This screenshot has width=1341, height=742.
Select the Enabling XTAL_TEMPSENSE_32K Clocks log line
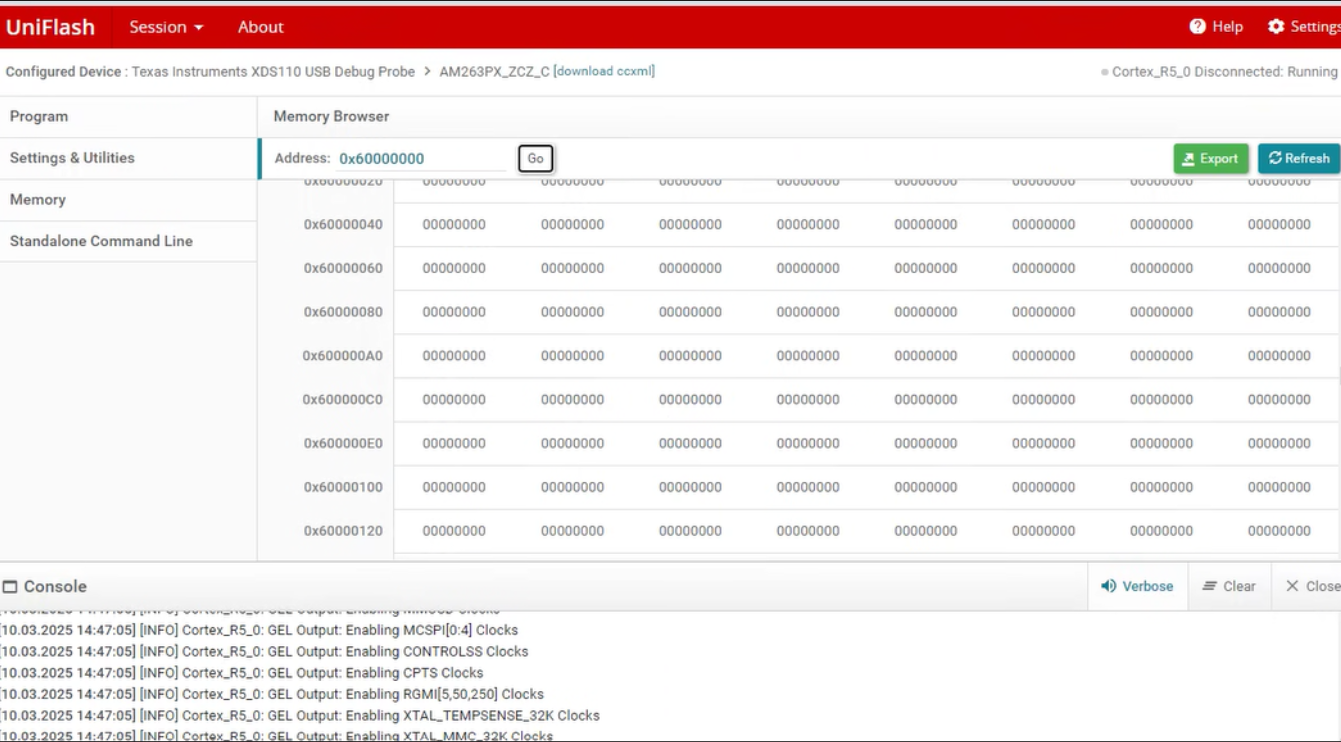(300, 716)
